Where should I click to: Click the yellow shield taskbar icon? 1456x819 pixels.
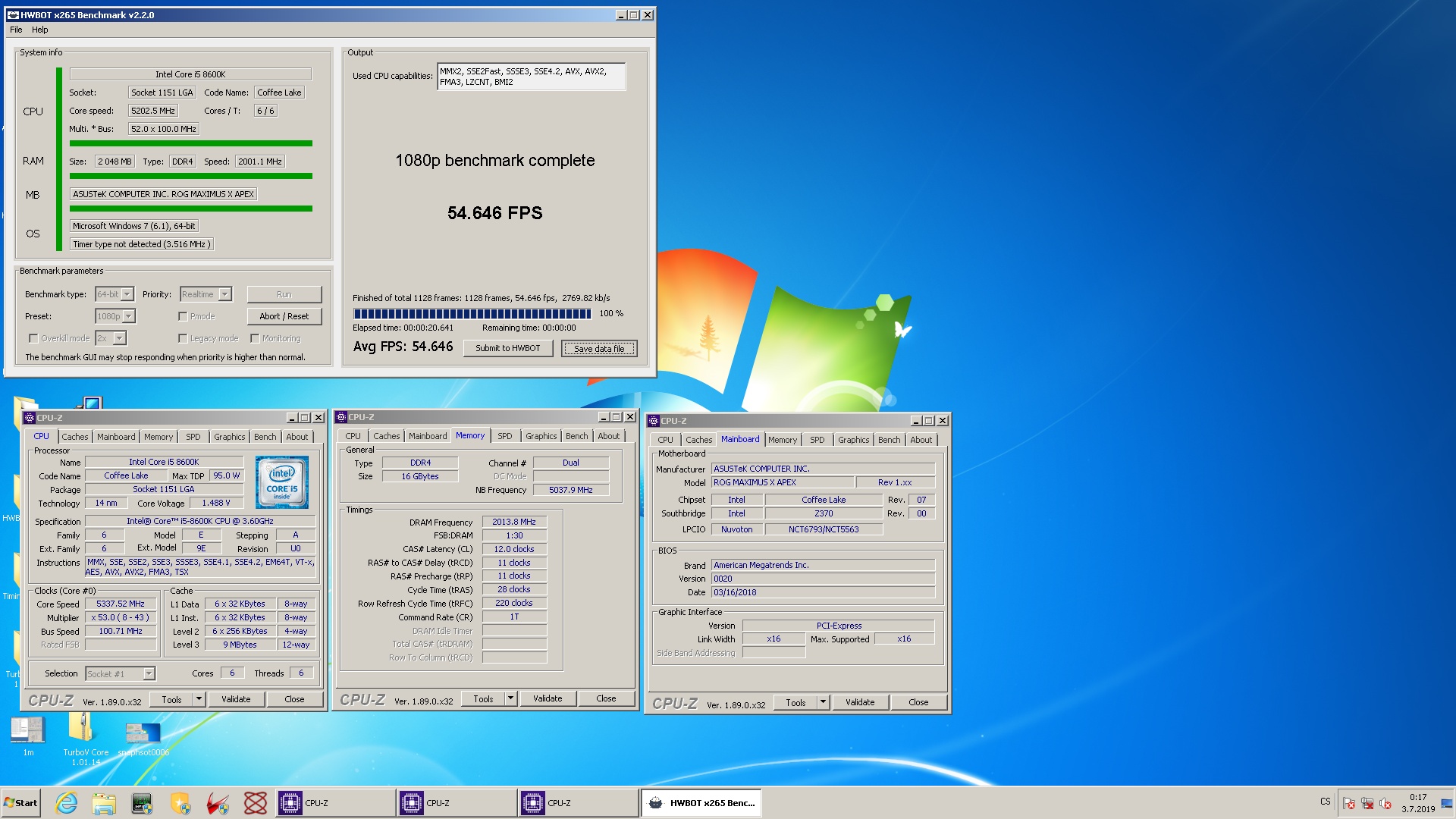(x=180, y=803)
